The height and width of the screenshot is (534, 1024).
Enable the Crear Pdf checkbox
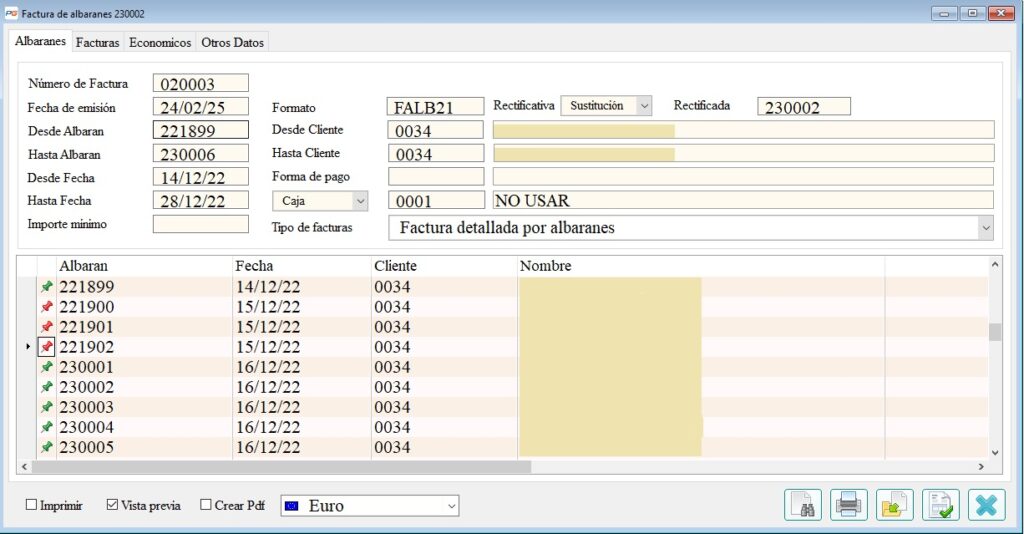[x=206, y=505]
